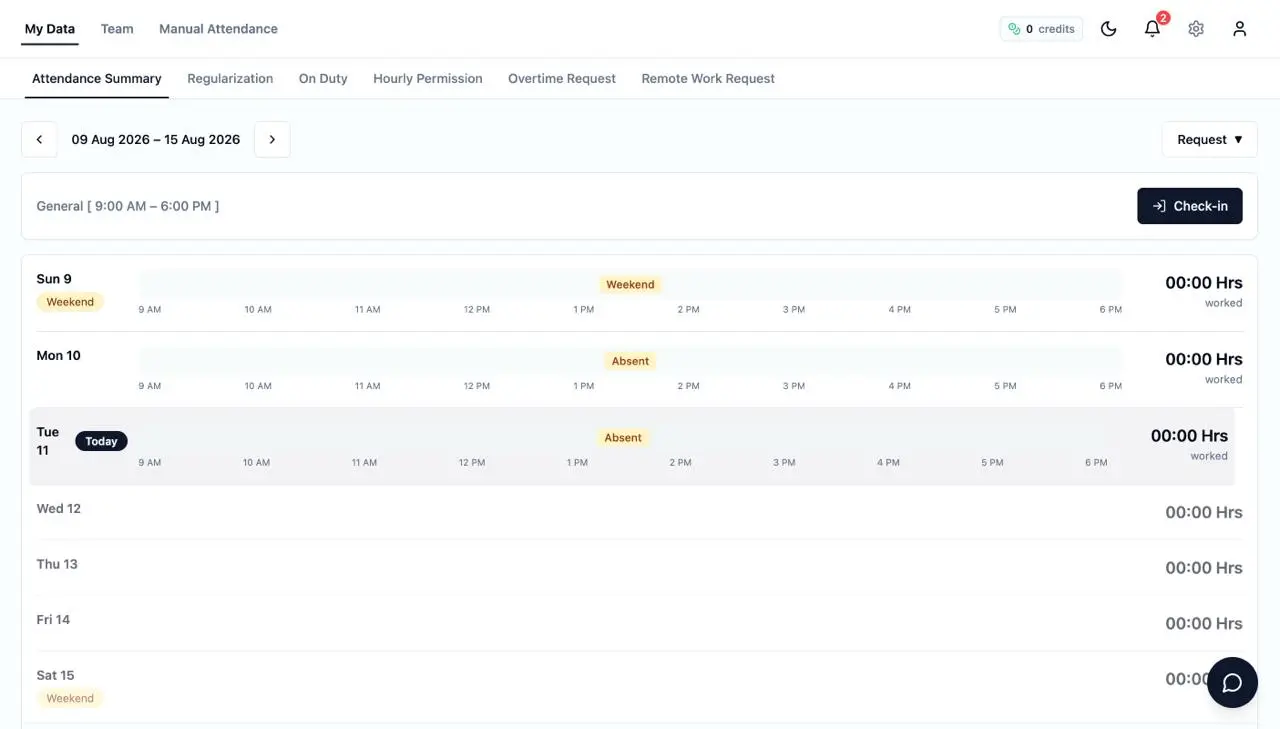Select Attendance Summary tab

[97, 78]
